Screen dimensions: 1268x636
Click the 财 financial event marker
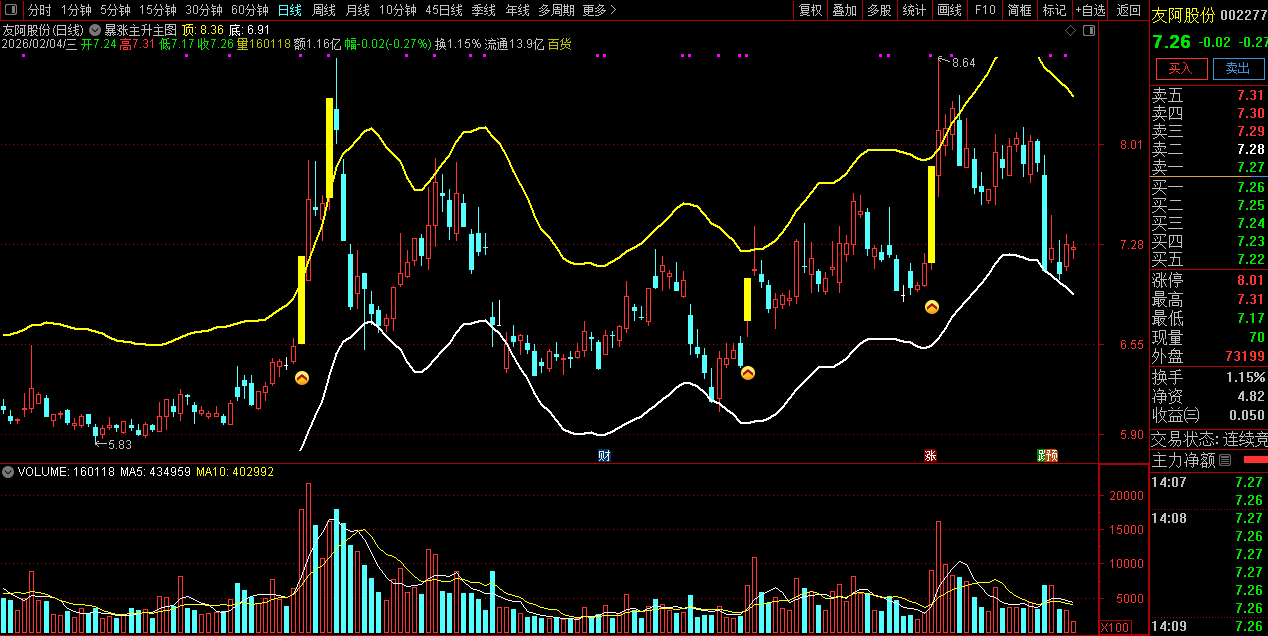coord(604,456)
